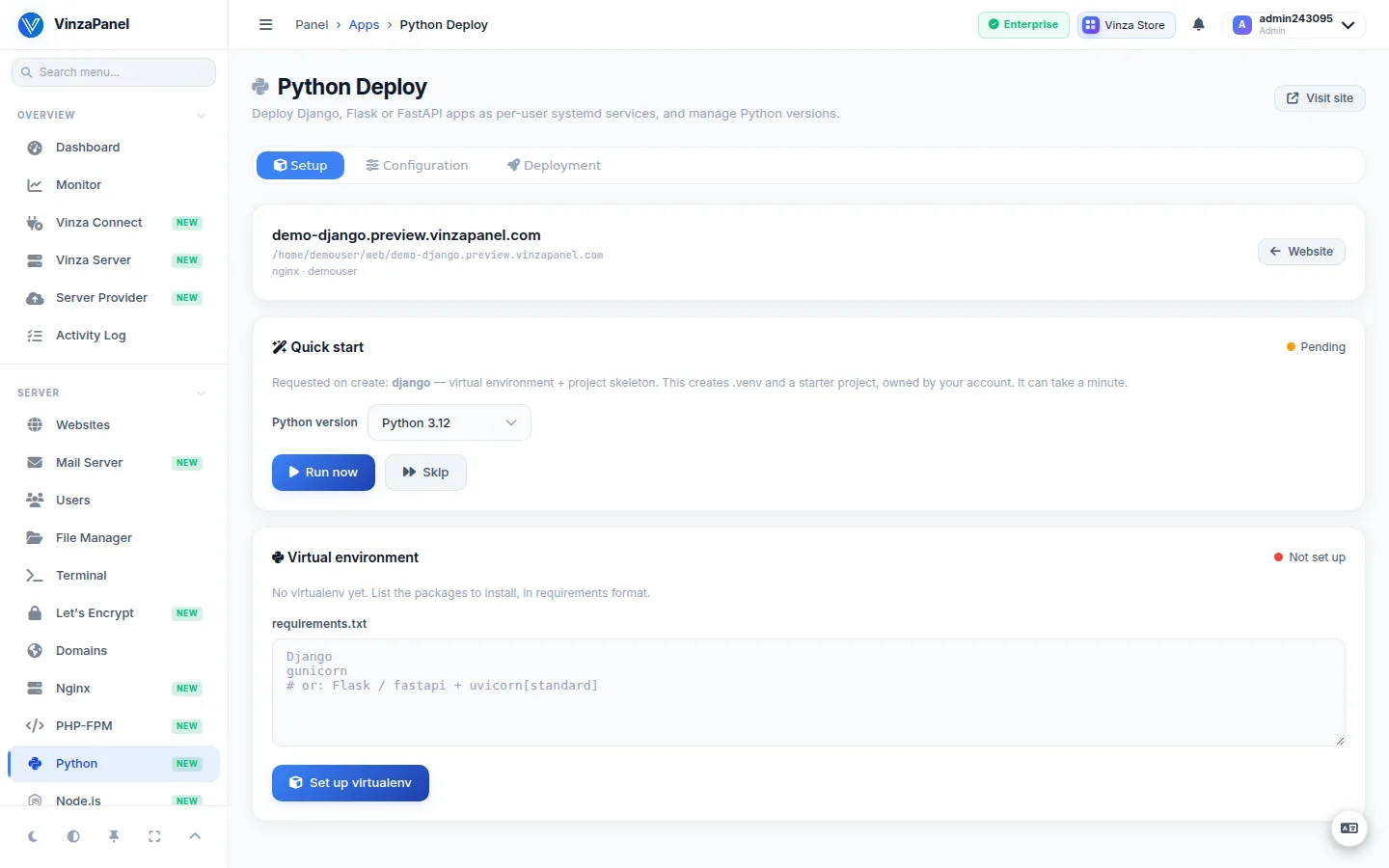Collapse the SERVER sidebar section
The height and width of the screenshot is (868, 1389).
coord(112,393)
